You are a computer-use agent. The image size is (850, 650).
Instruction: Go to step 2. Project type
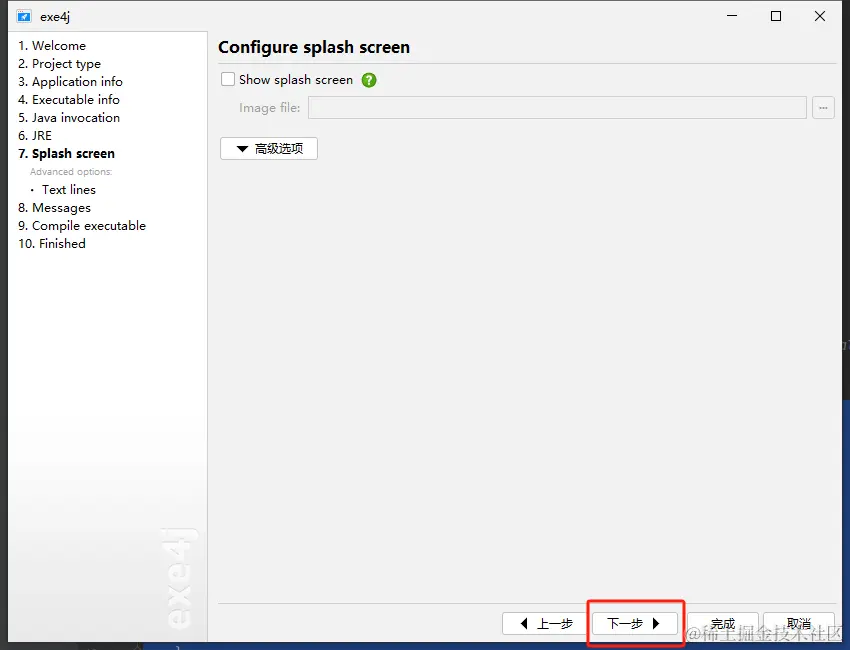(x=60, y=63)
